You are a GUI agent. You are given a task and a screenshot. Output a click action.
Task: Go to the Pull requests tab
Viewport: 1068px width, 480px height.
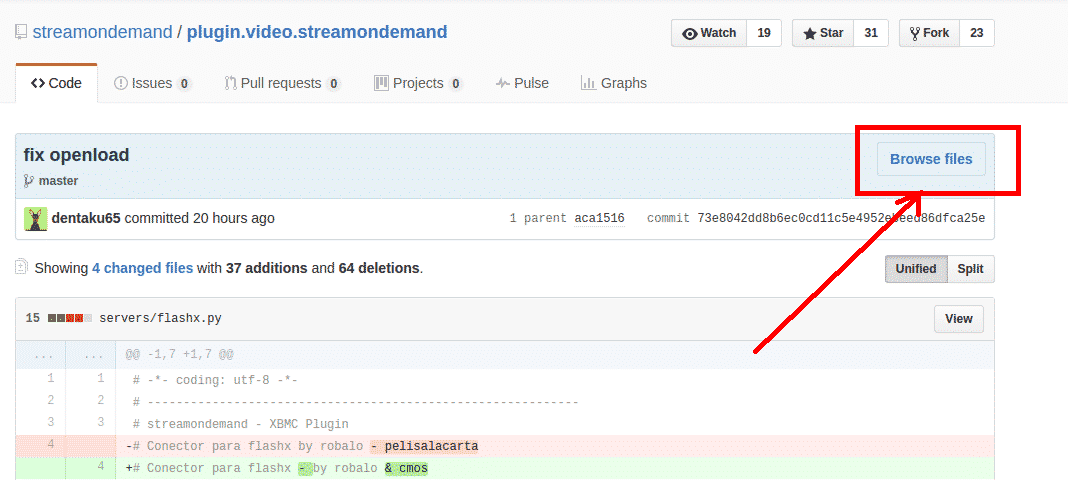282,83
